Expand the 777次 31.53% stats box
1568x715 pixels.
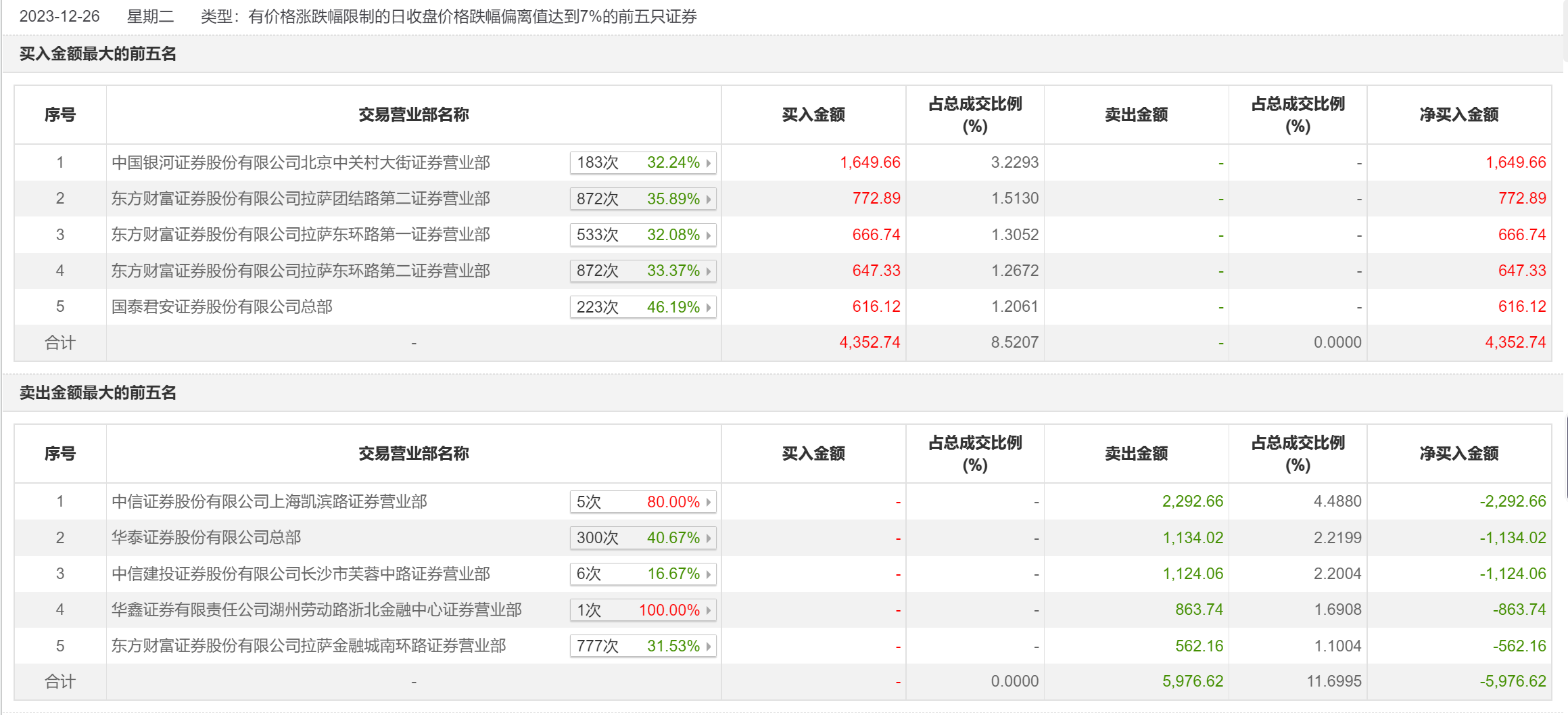pyautogui.click(x=643, y=646)
